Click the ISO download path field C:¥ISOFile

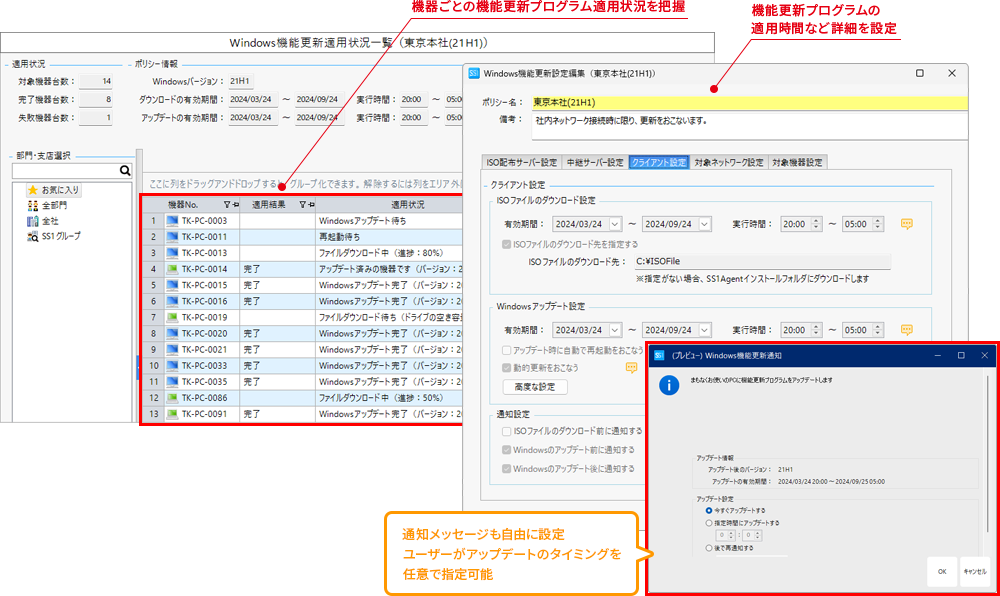762,261
